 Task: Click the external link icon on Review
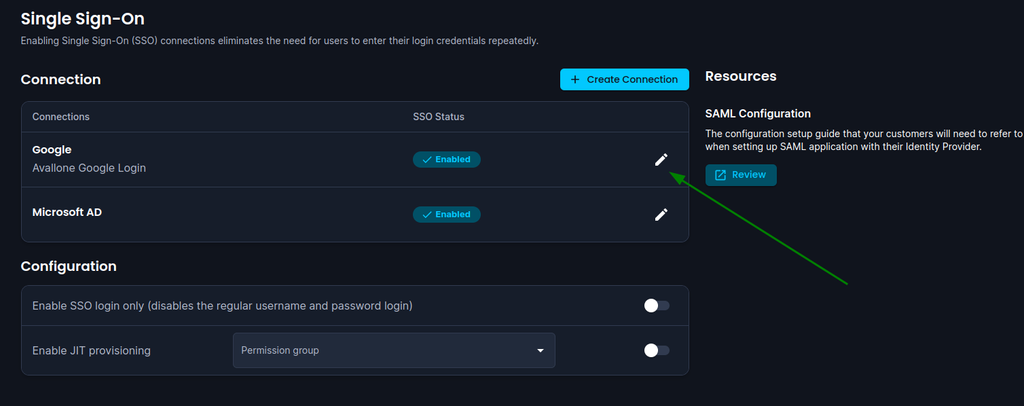pos(720,175)
